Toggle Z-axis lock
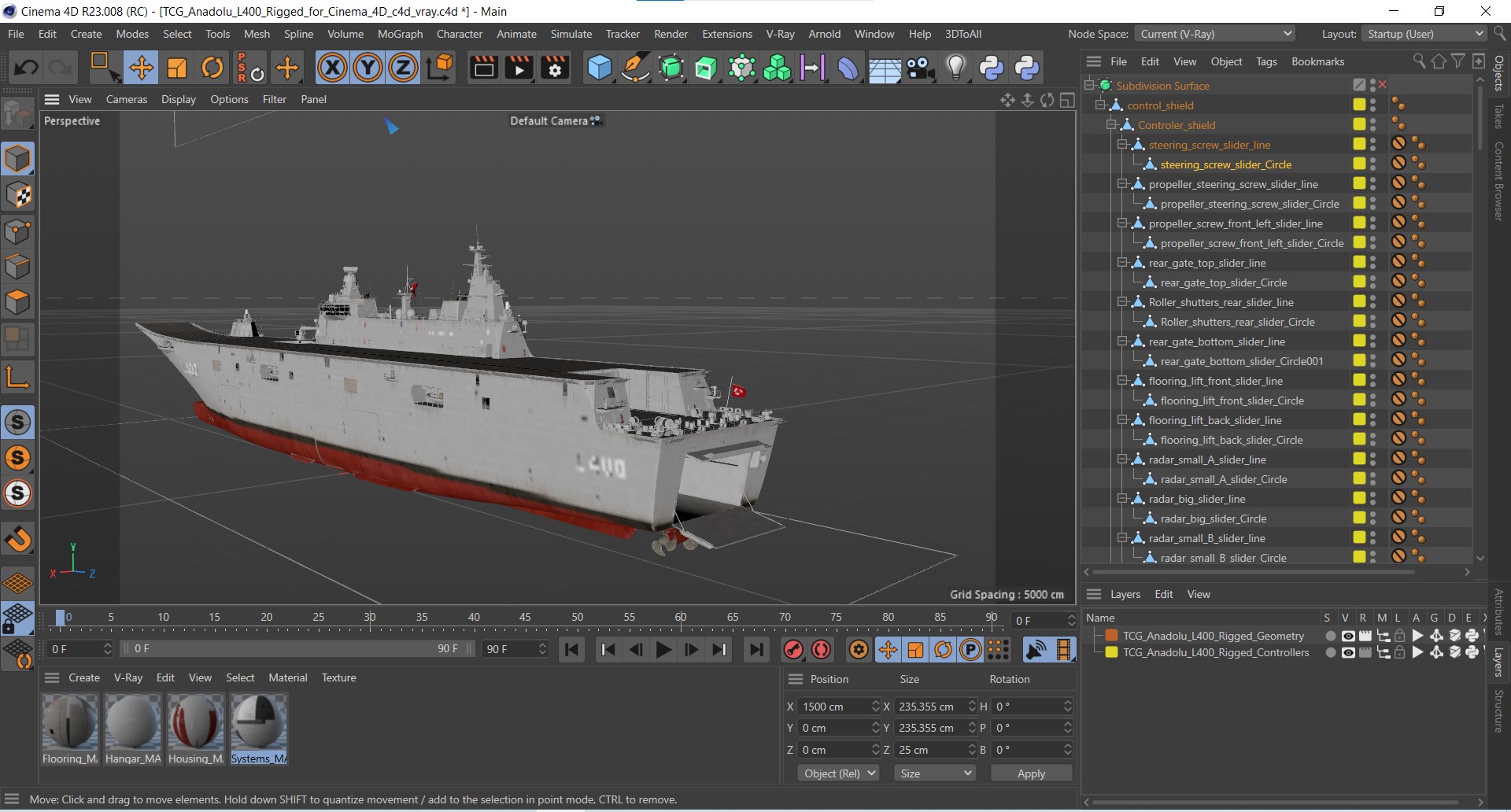This screenshot has width=1511, height=812. pyautogui.click(x=403, y=68)
